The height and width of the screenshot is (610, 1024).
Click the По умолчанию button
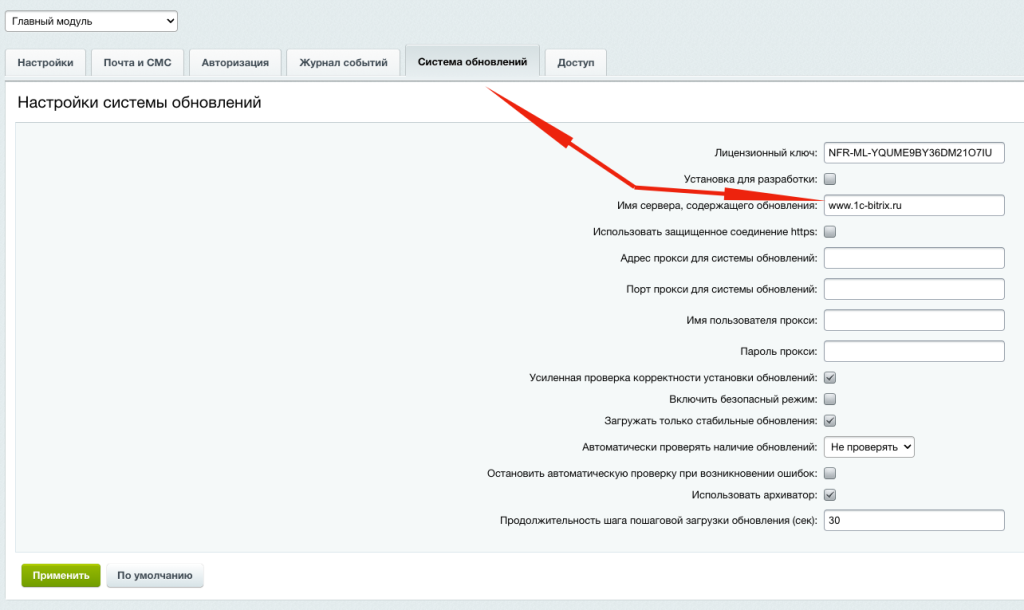pos(154,575)
